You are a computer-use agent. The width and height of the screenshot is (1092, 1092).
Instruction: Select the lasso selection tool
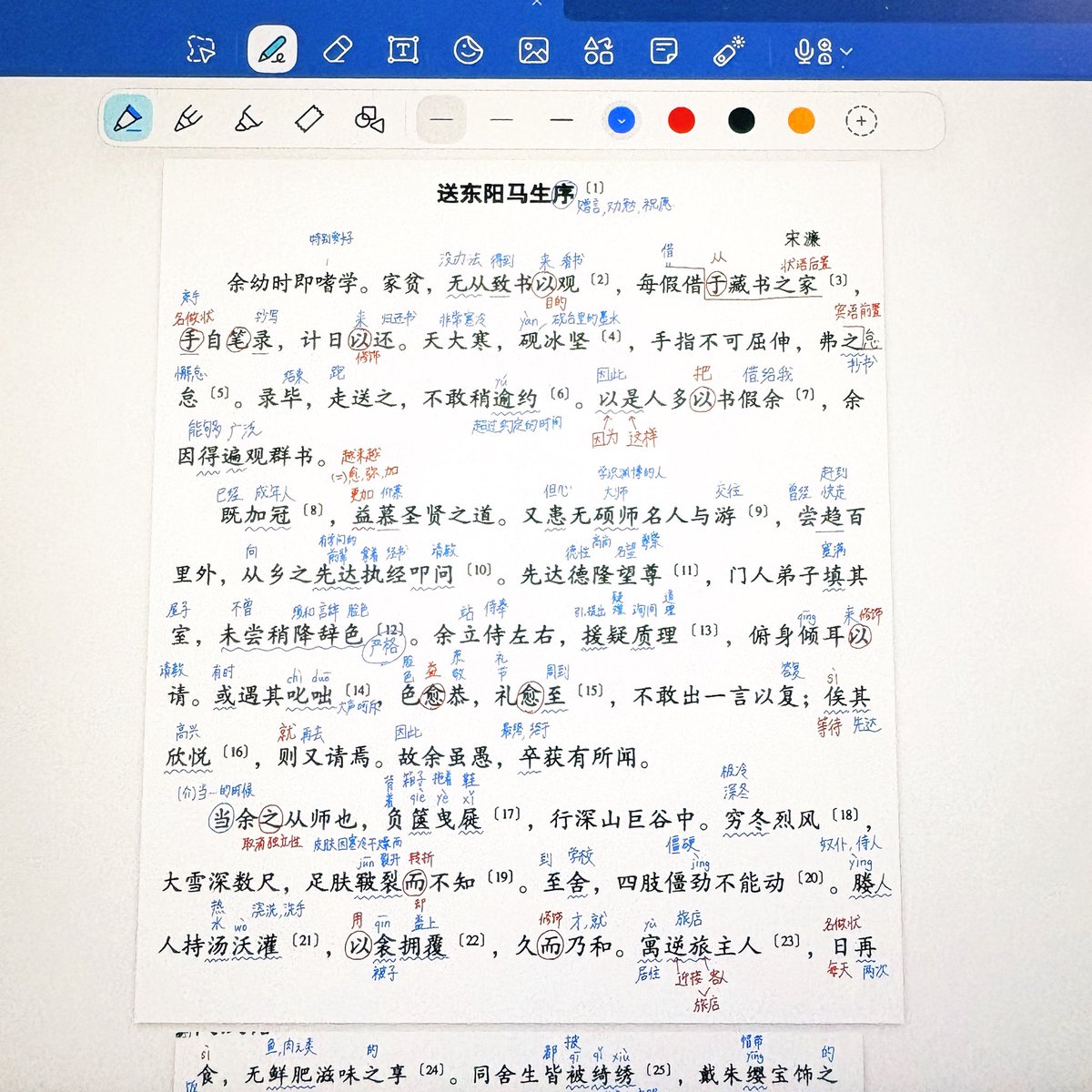point(201,49)
